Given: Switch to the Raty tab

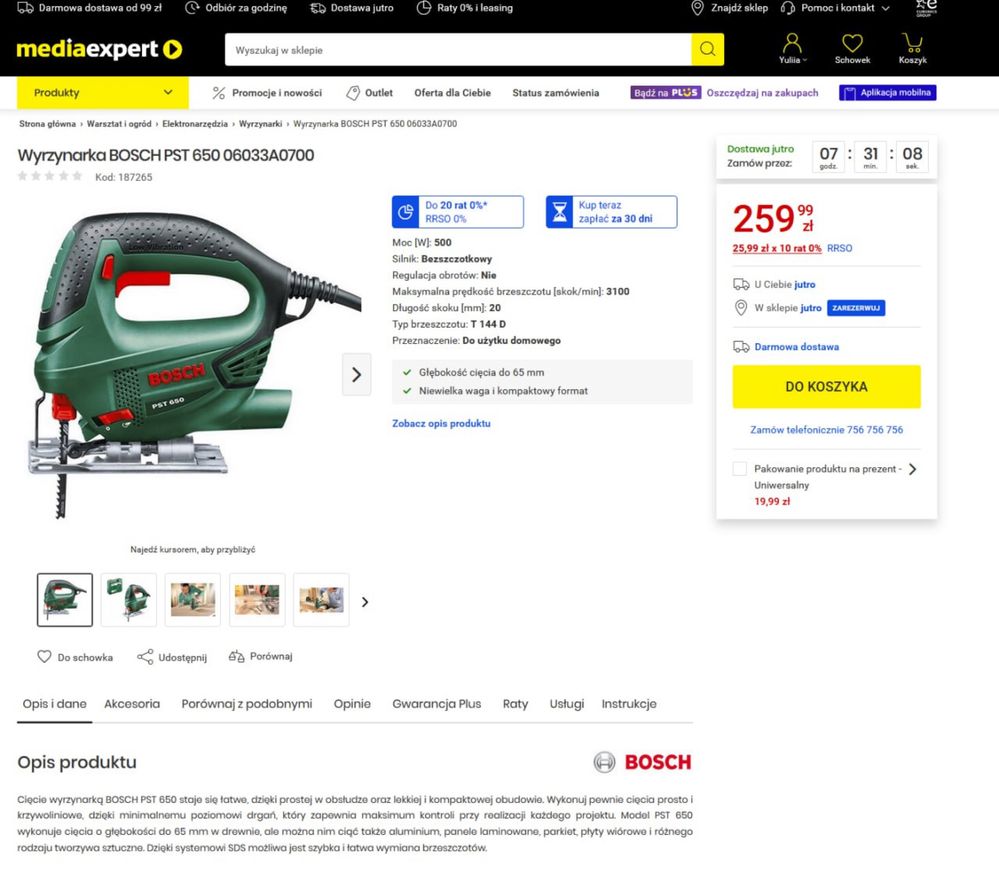Looking at the screenshot, I should pyautogui.click(x=515, y=704).
